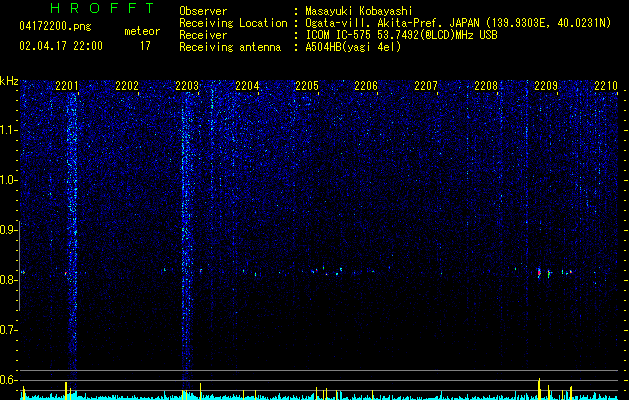Select the ICOM IC-575 receiver description

pos(402,35)
